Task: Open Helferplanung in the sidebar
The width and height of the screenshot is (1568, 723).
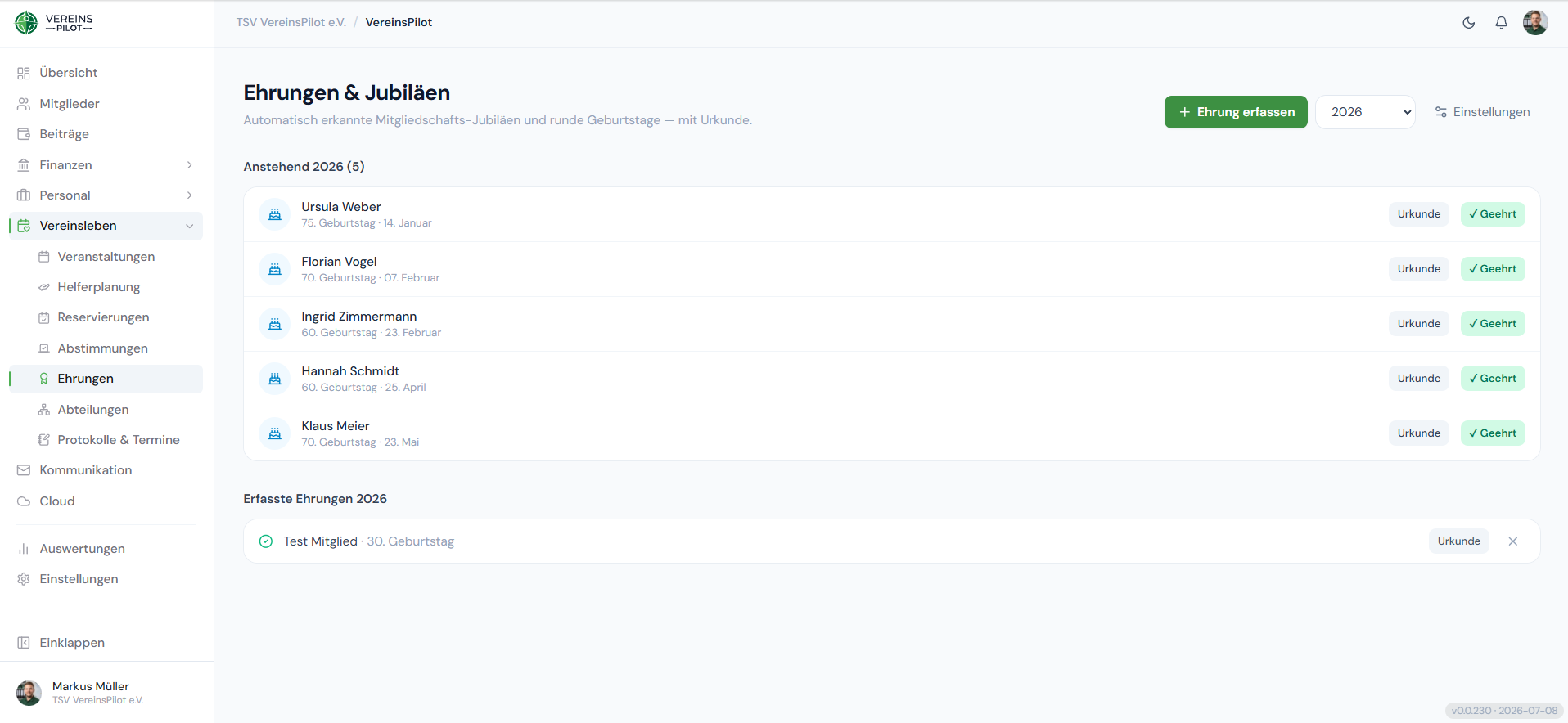Action: point(106,287)
